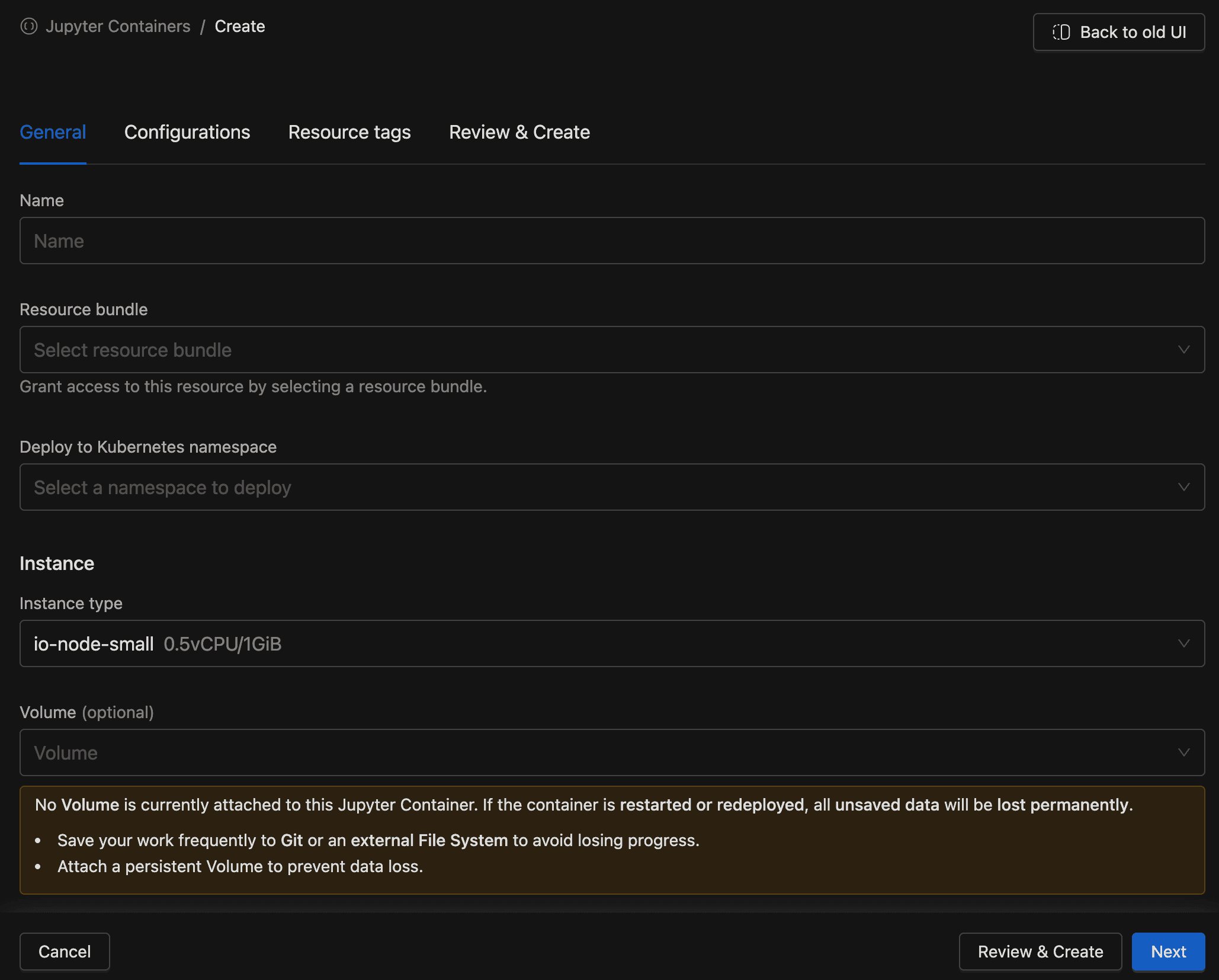Navigate to Jupyter Containers breadcrumb link
This screenshot has width=1219, height=980.
click(x=118, y=27)
